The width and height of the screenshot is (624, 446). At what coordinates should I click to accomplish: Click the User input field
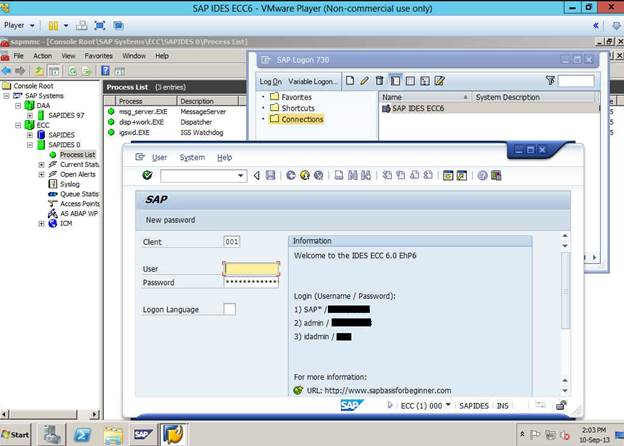point(251,269)
